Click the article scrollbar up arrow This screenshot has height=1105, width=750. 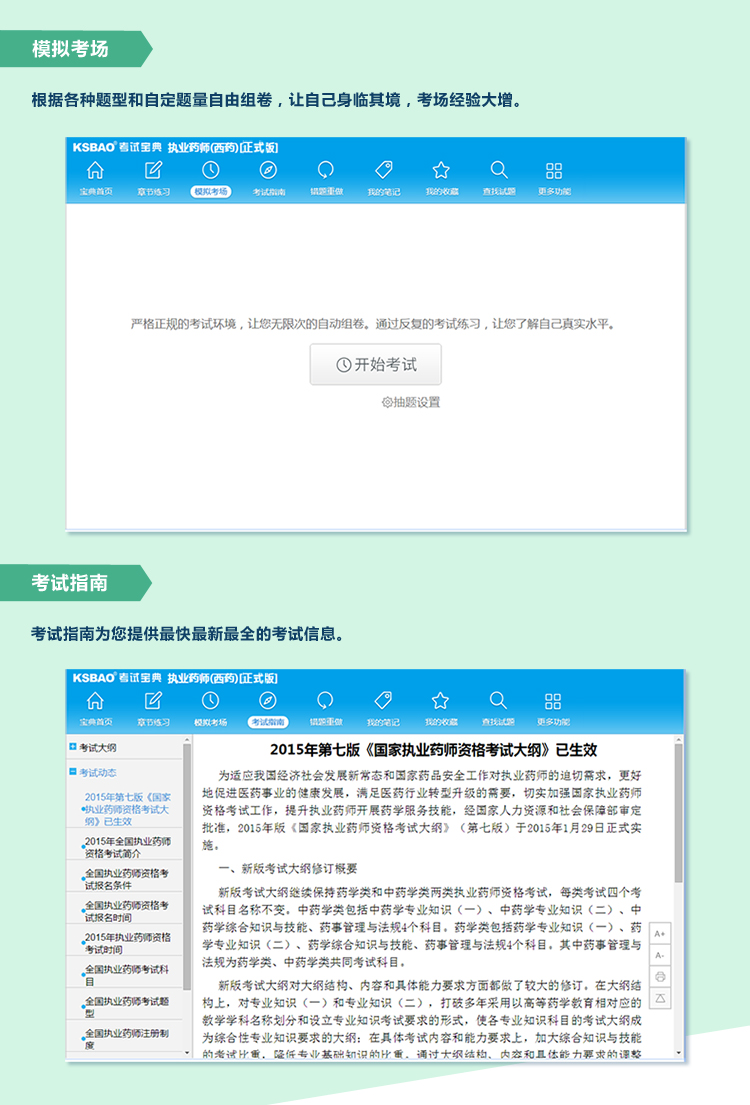(678, 740)
